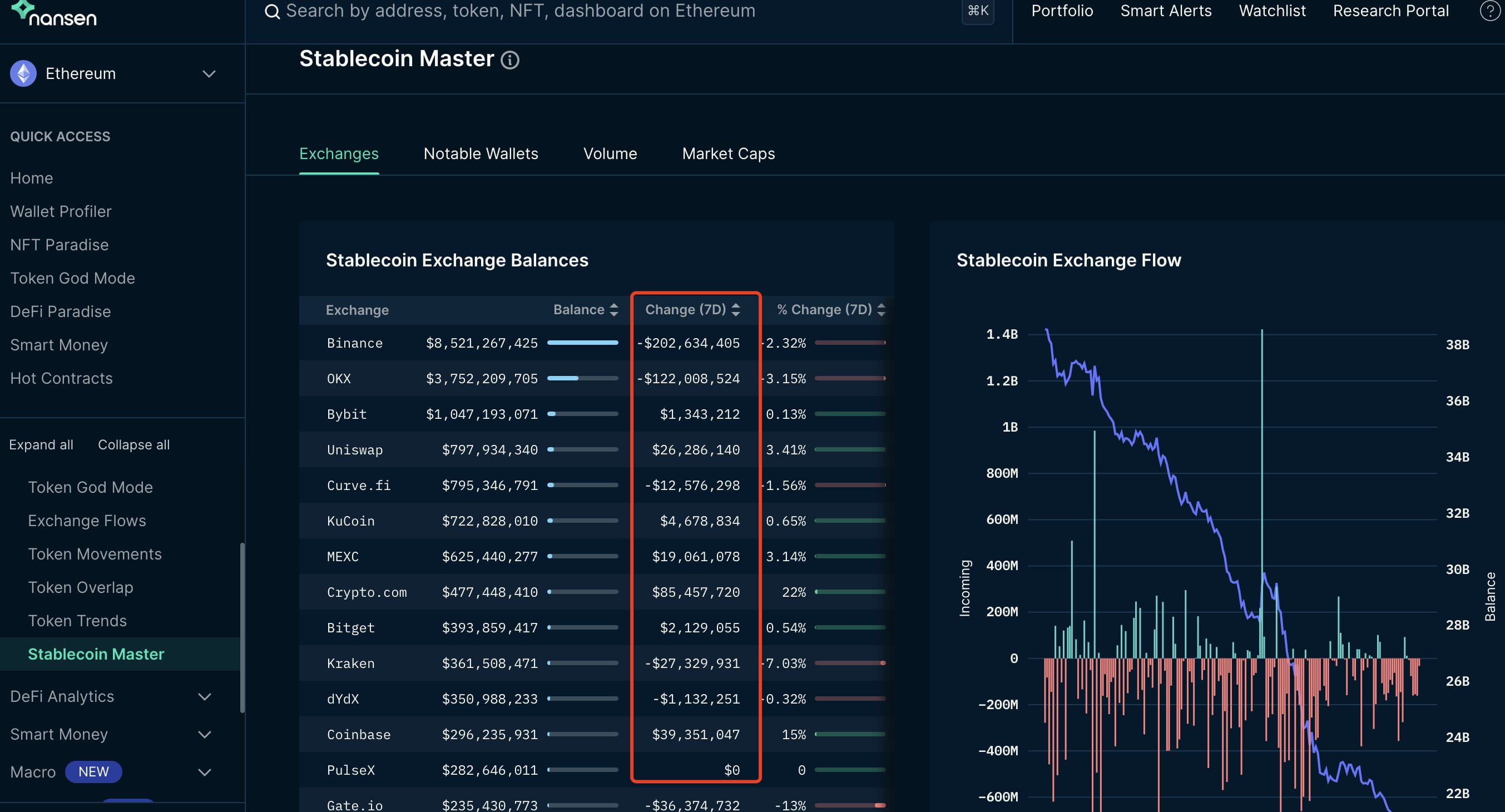Click the sidebar scrollbar
The height and width of the screenshot is (812, 1505).
pos(242,627)
